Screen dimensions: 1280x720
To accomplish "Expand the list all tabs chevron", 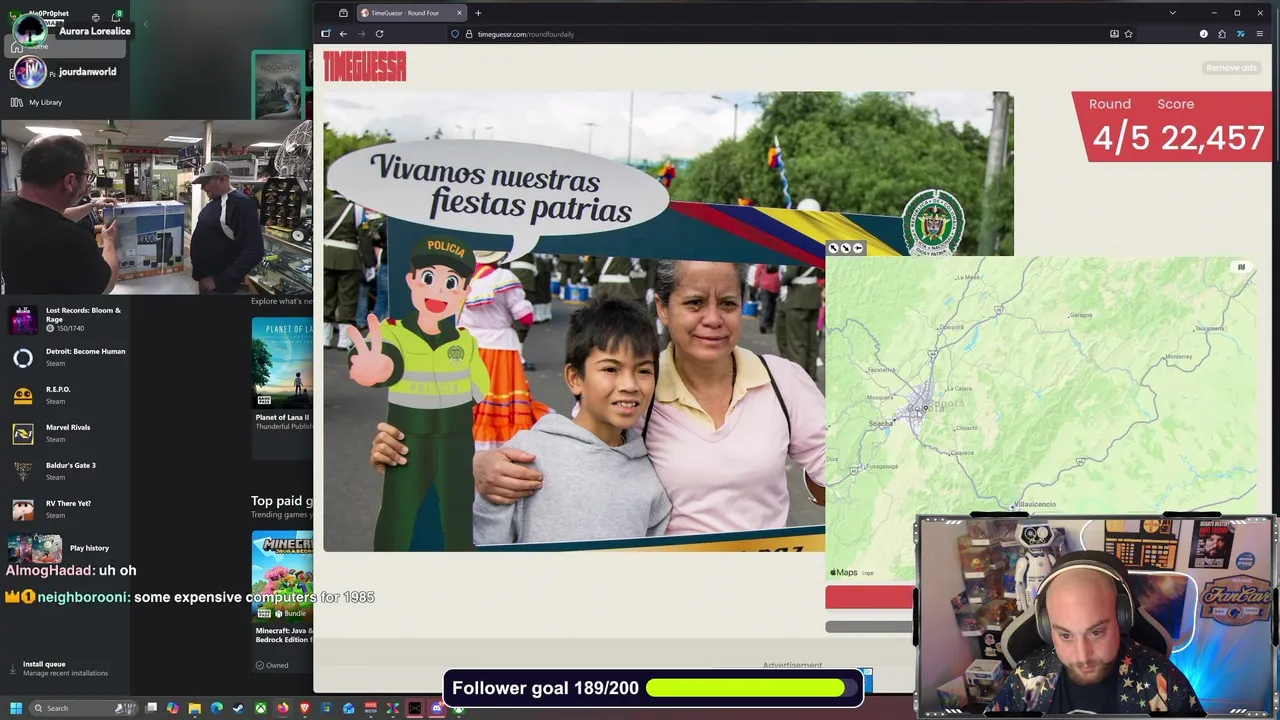I will click(x=1172, y=13).
